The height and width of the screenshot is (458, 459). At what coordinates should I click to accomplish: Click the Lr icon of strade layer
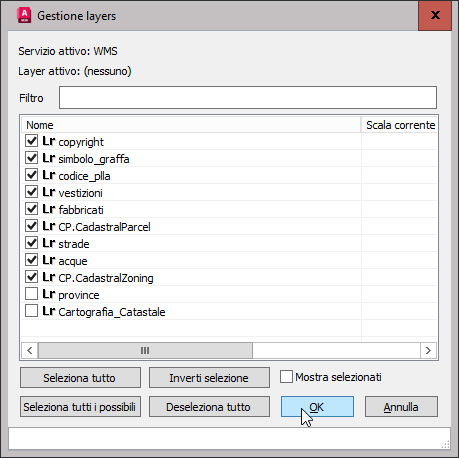pos(49,243)
